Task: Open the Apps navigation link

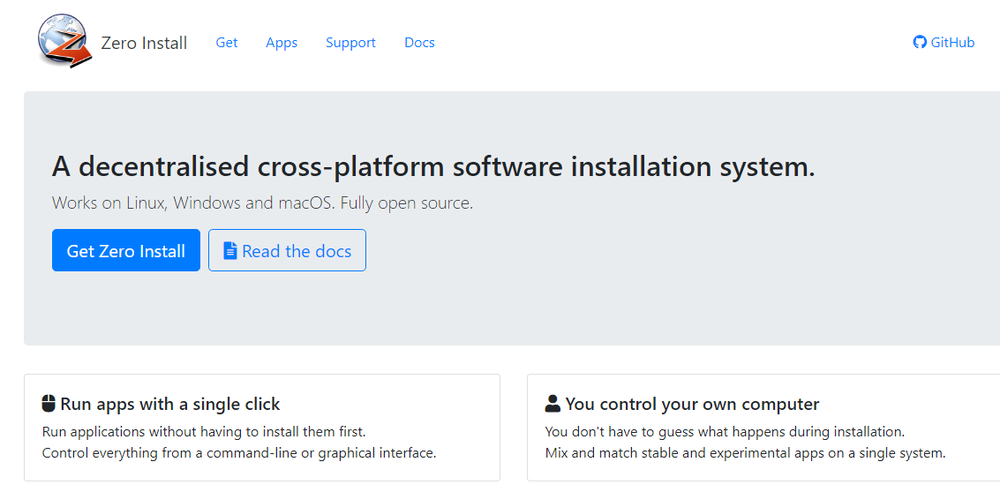Action: 282,43
